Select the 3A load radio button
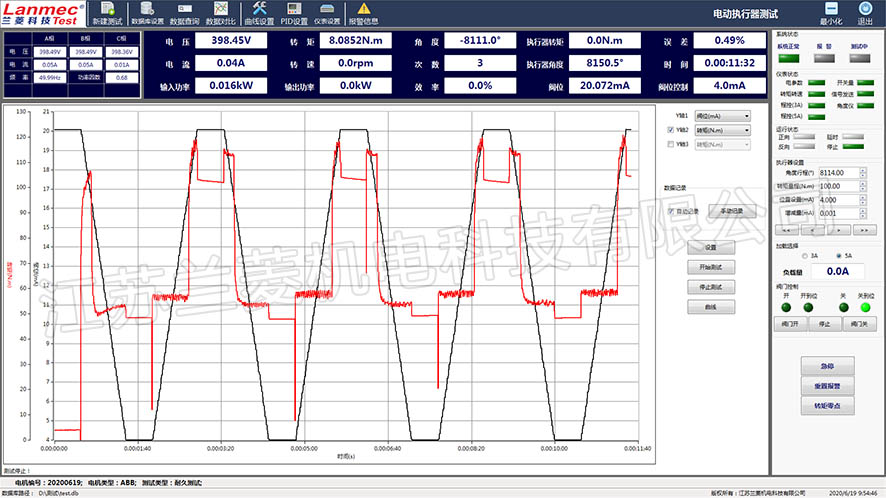Screen dimensions: 886x498 [802, 255]
